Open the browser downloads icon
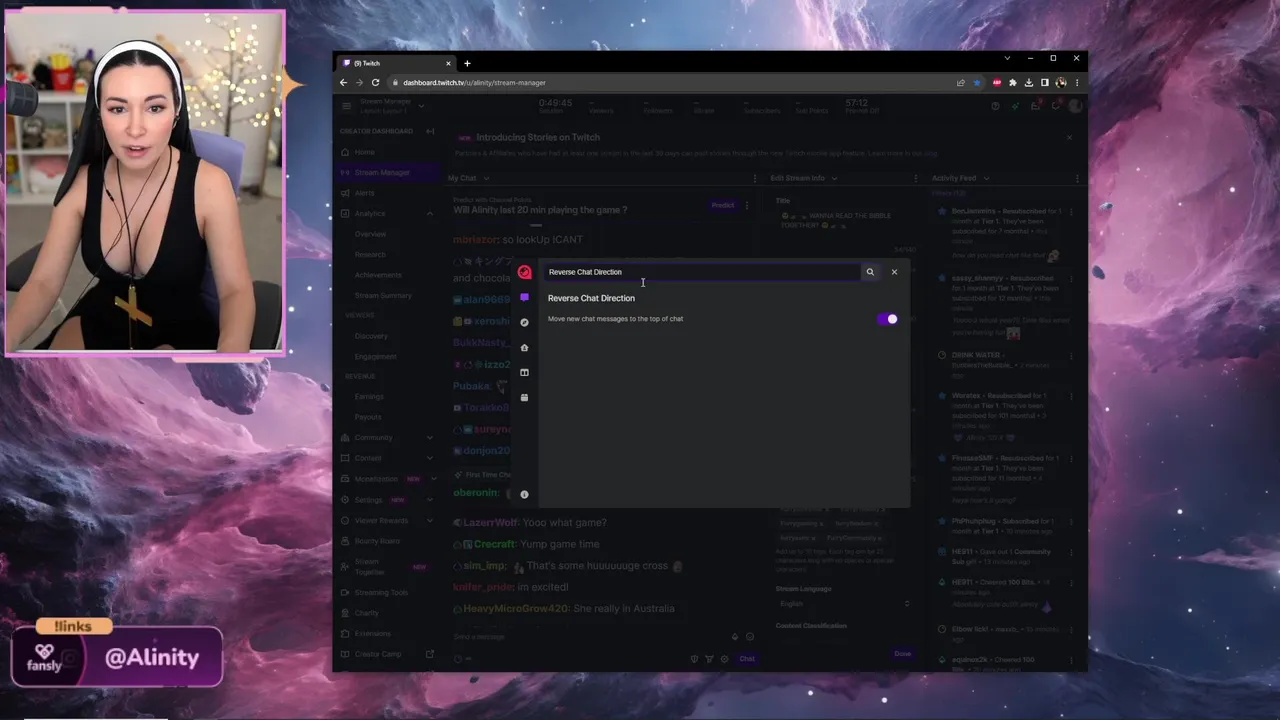 tap(1028, 83)
